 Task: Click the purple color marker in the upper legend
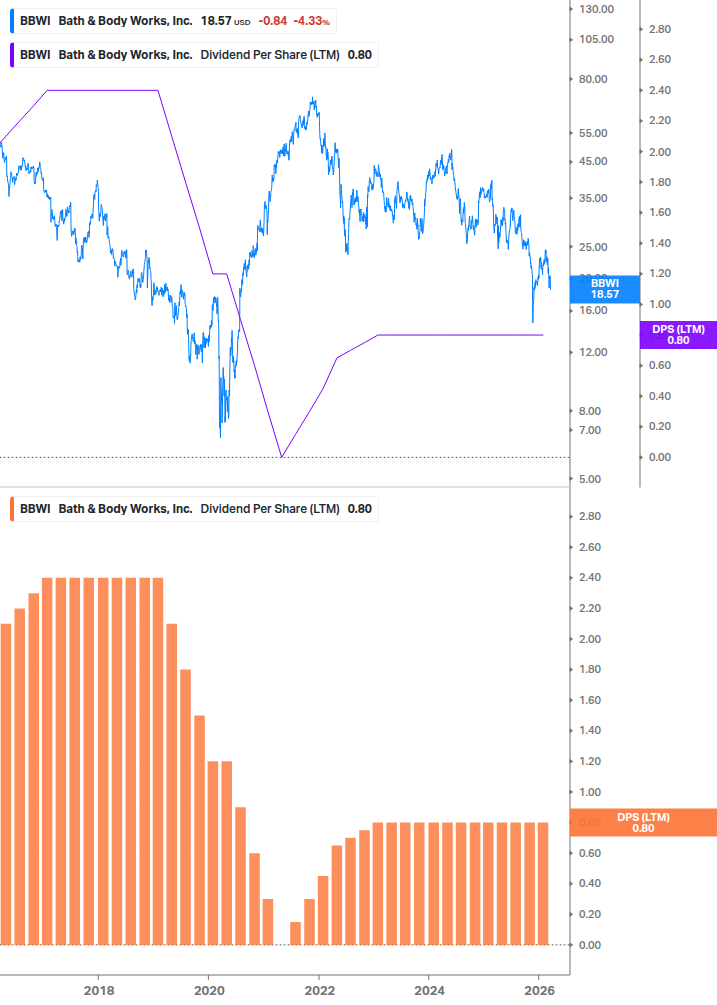coord(11,54)
